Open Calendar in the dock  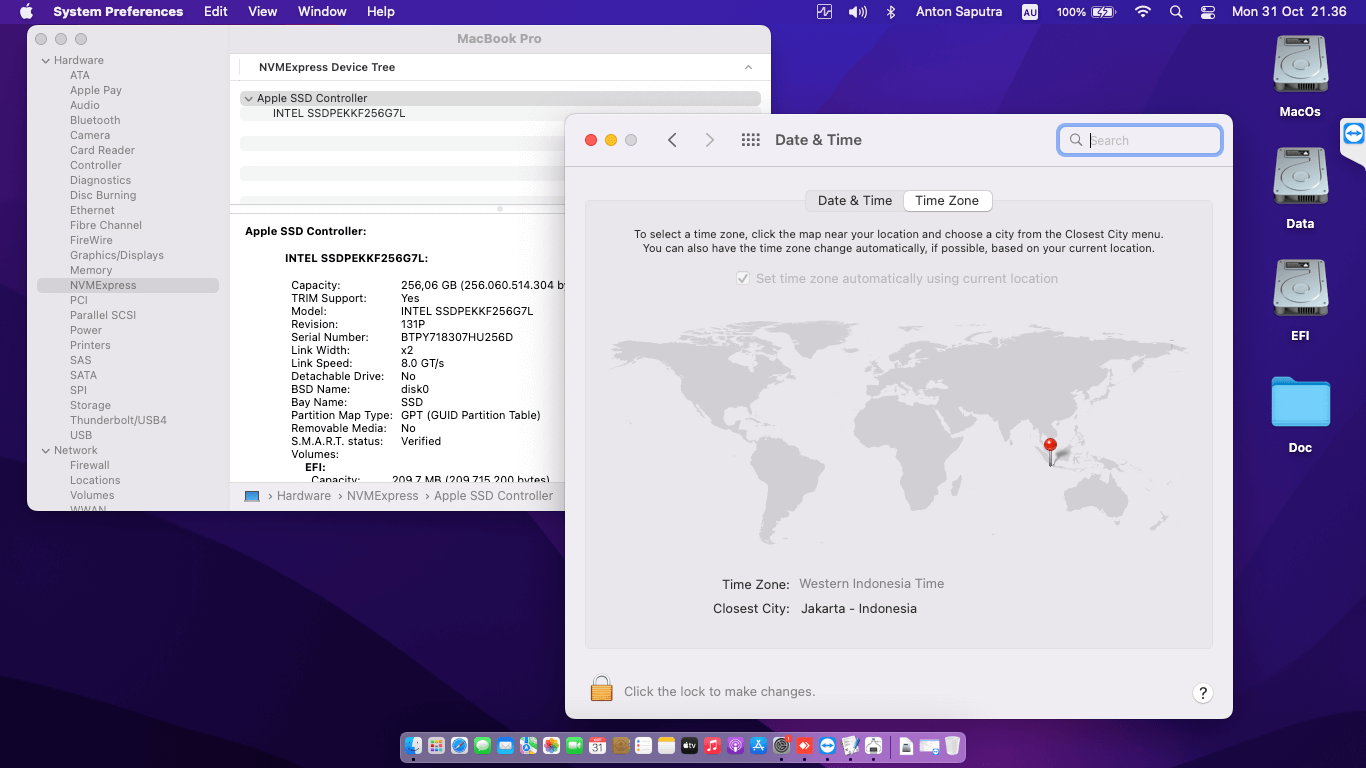(x=597, y=745)
